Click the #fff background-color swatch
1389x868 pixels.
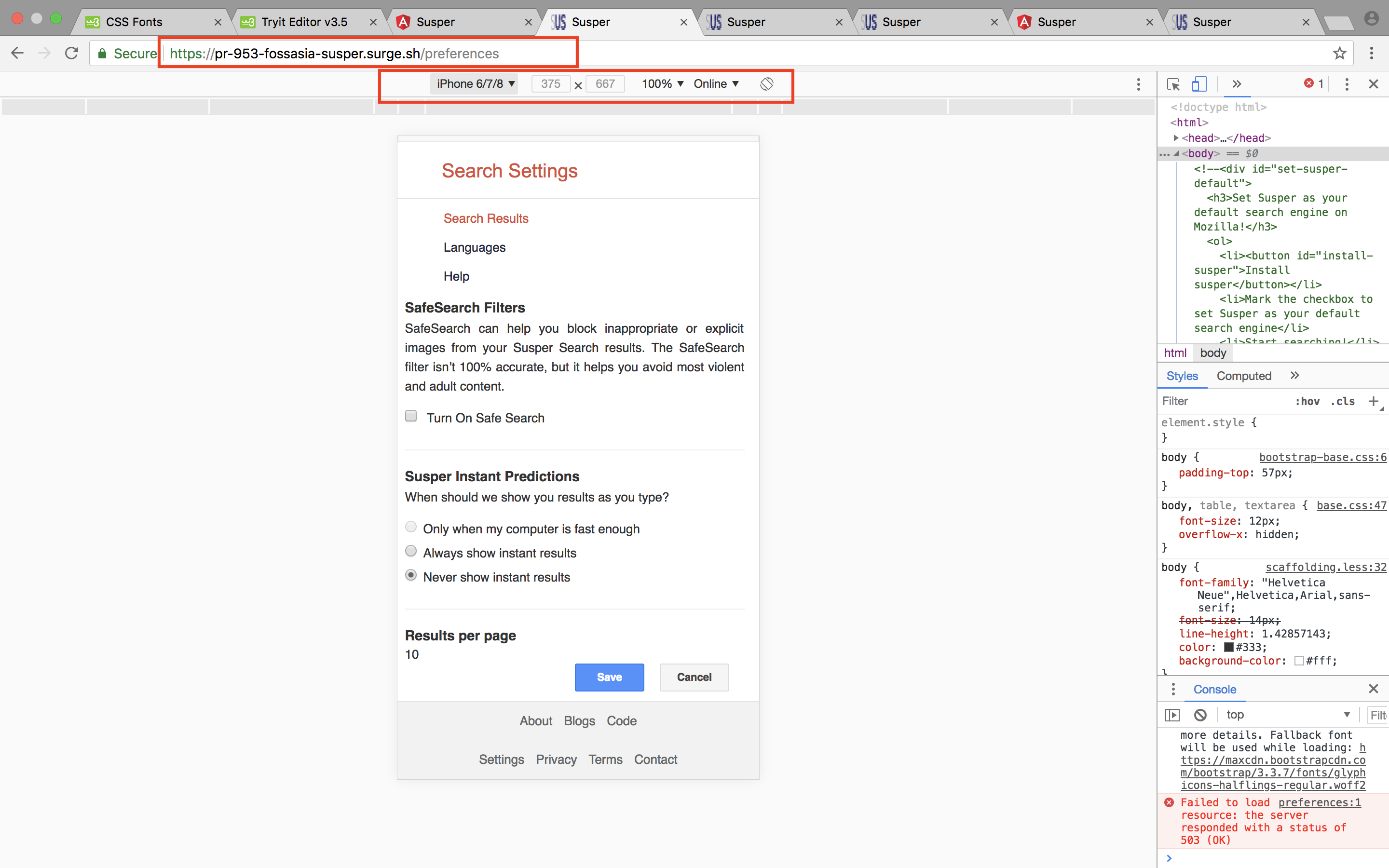click(x=1299, y=661)
